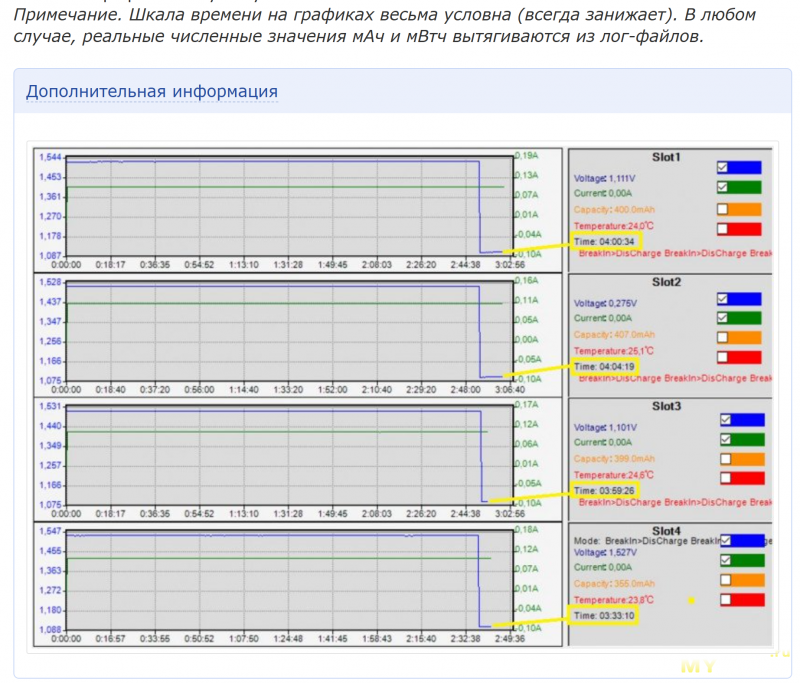Open the Дополнительная информация link
The width and height of the screenshot is (800, 683).
coord(152,92)
